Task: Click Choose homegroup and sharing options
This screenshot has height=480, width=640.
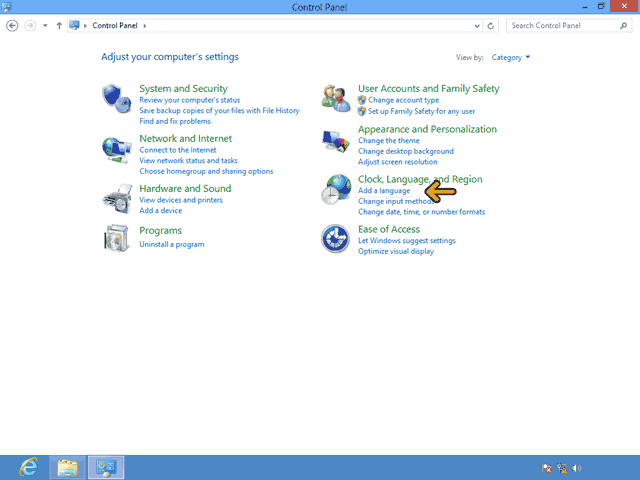Action: [x=206, y=171]
